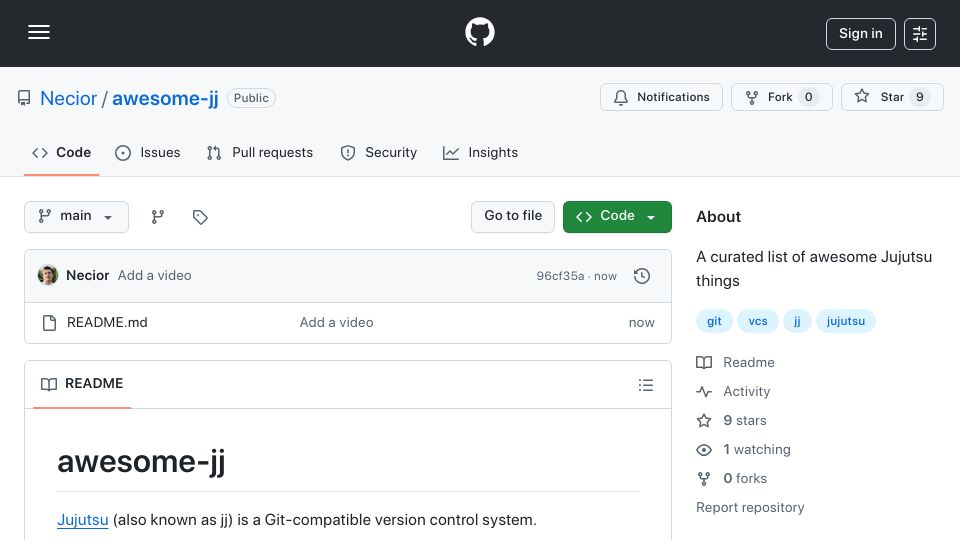The width and height of the screenshot is (960, 540).
Task: Select the README tab in file viewer
Action: (82, 384)
